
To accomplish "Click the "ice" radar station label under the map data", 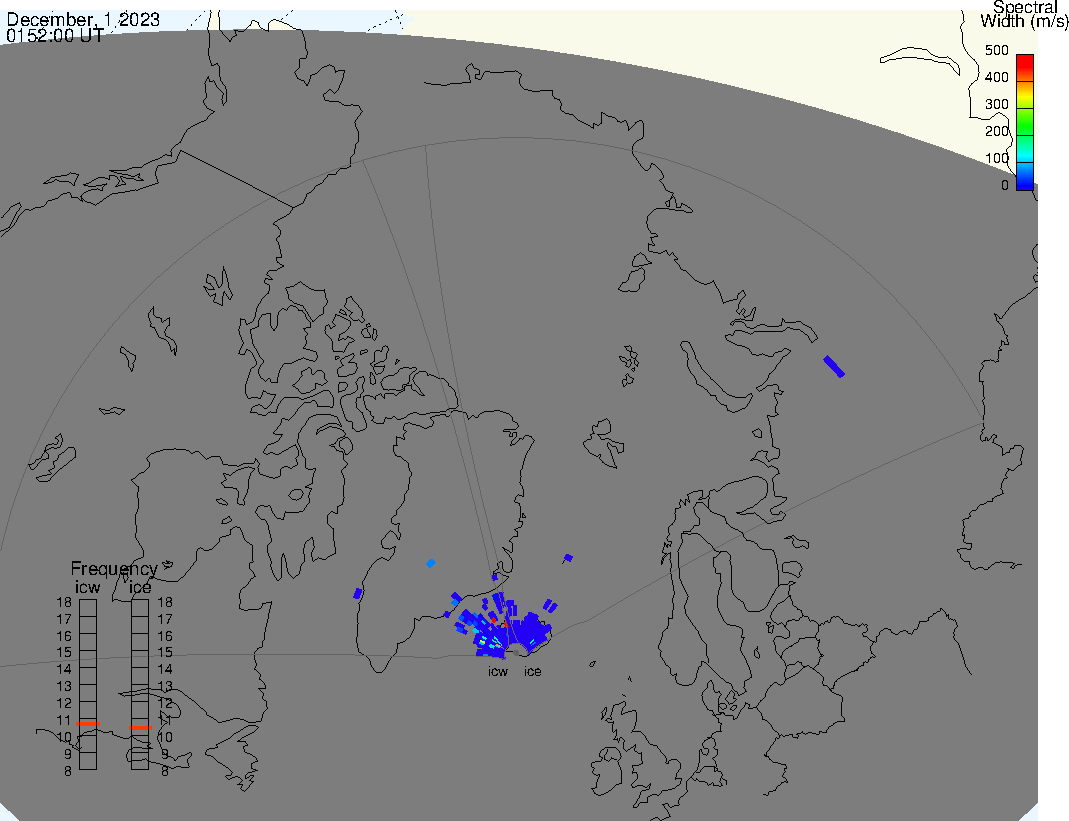I will pos(532,672).
